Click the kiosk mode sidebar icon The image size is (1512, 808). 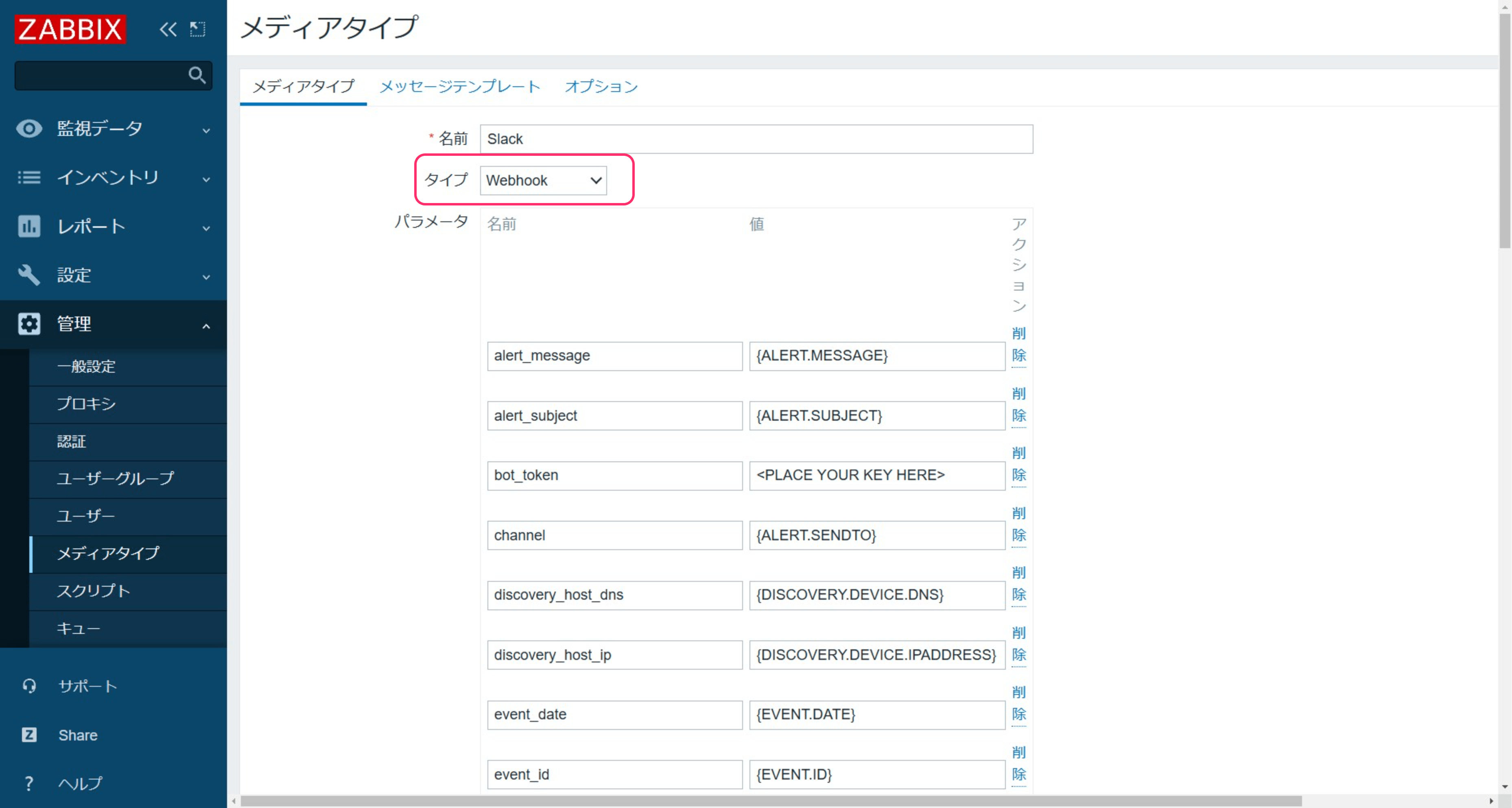pyautogui.click(x=198, y=29)
